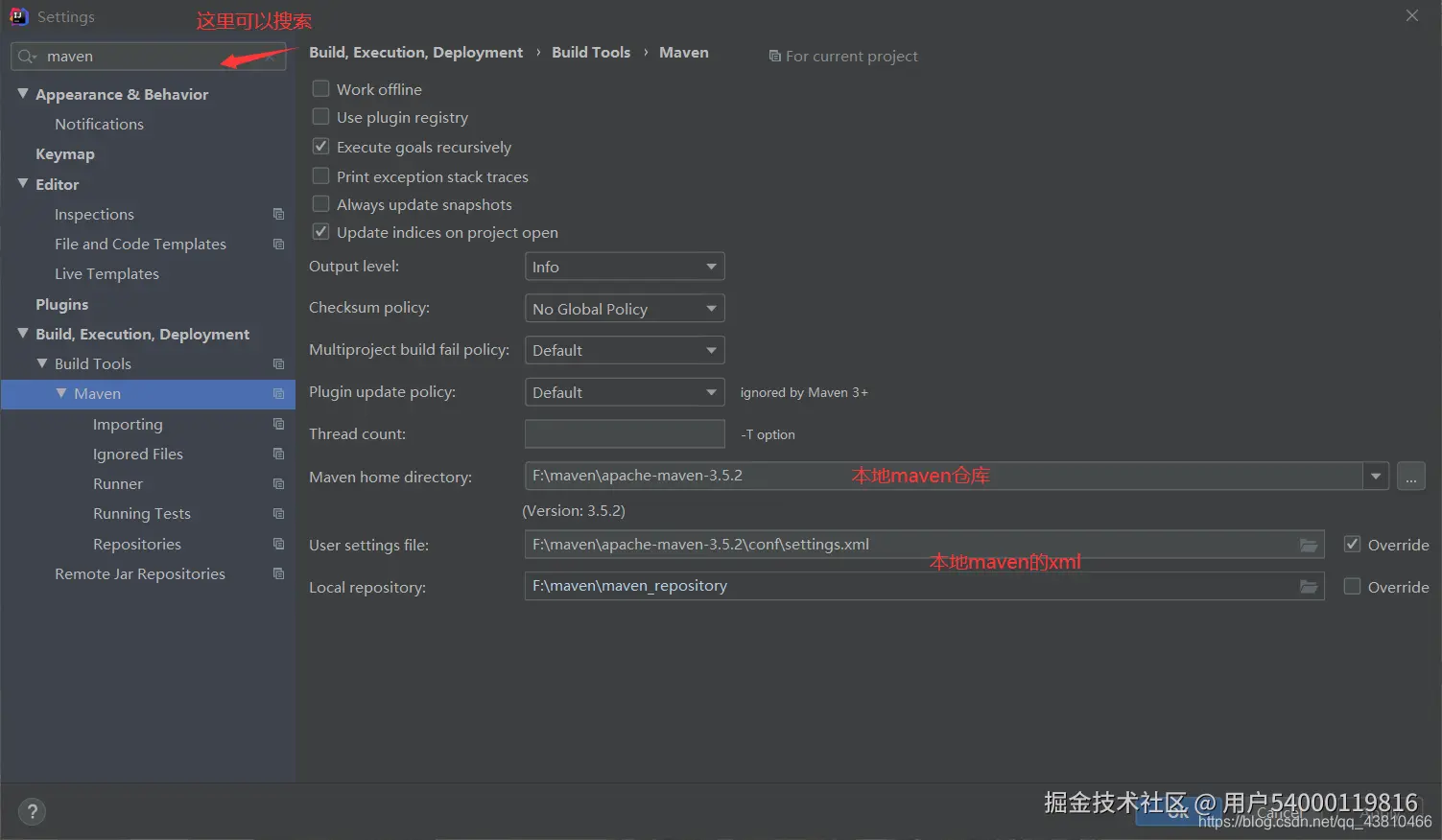Screen dimensions: 1442x840
Task: Select Notifications in settings tree
Action: 99,124
